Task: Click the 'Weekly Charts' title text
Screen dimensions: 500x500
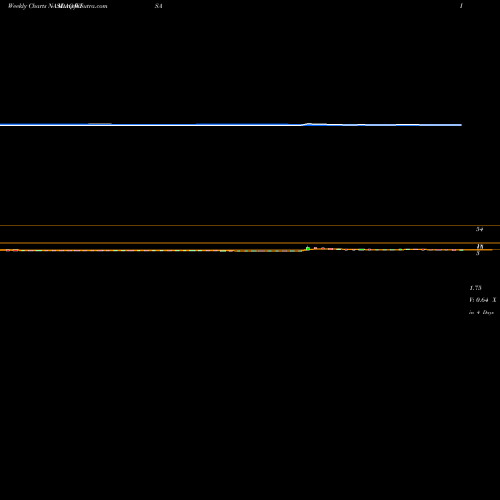Action: pos(27,6)
